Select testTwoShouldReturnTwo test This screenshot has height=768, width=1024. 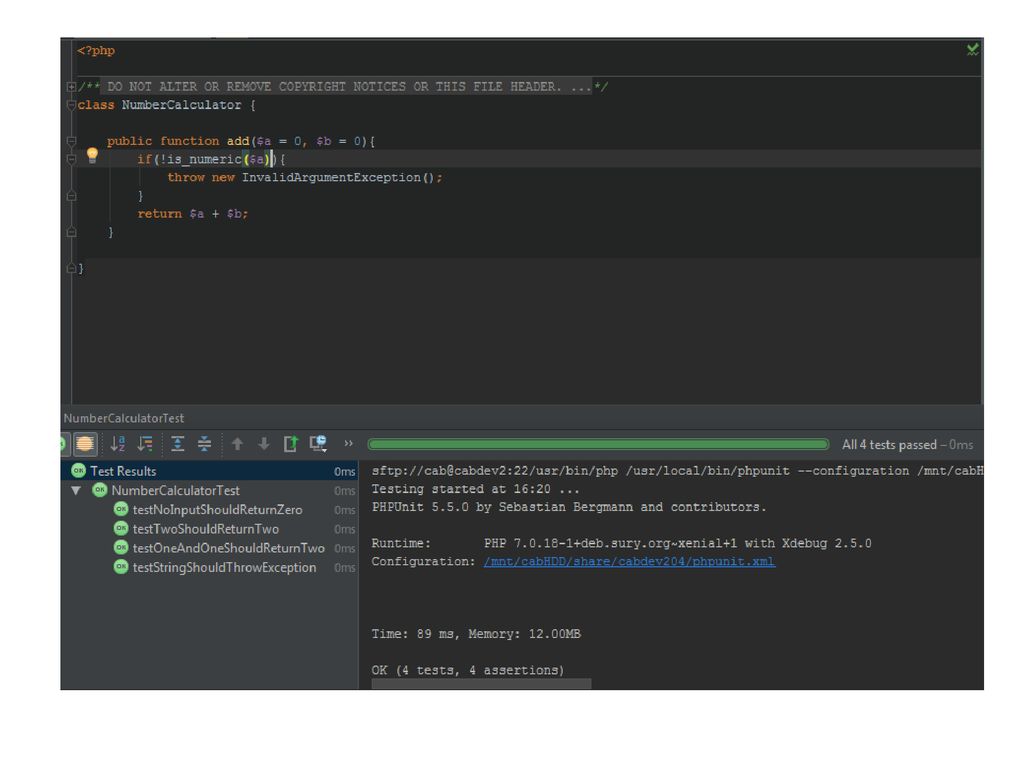point(206,529)
